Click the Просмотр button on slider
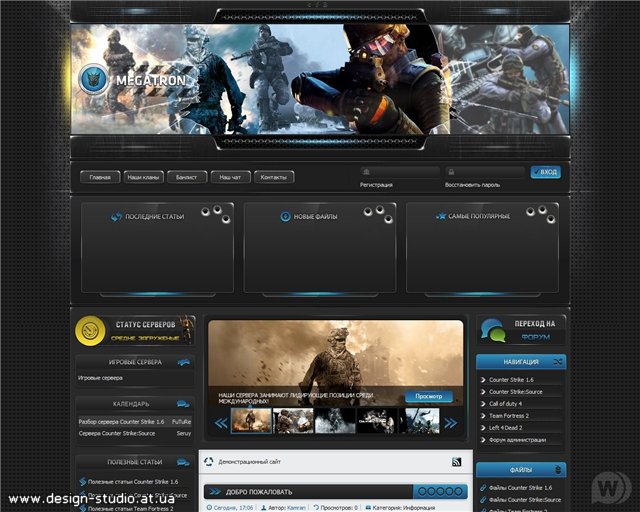The image size is (640, 512). pos(429,396)
